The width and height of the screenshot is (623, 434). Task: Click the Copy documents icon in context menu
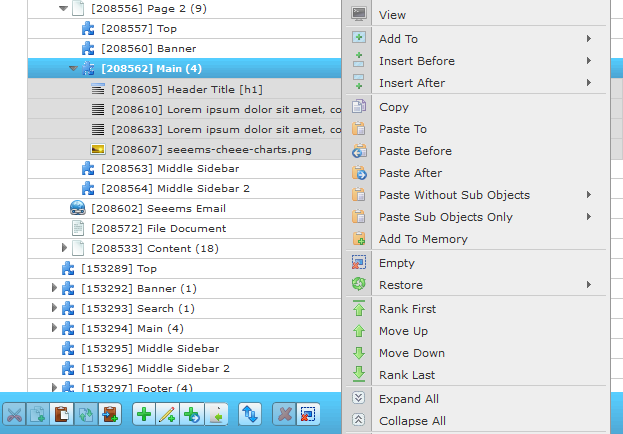[359, 106]
